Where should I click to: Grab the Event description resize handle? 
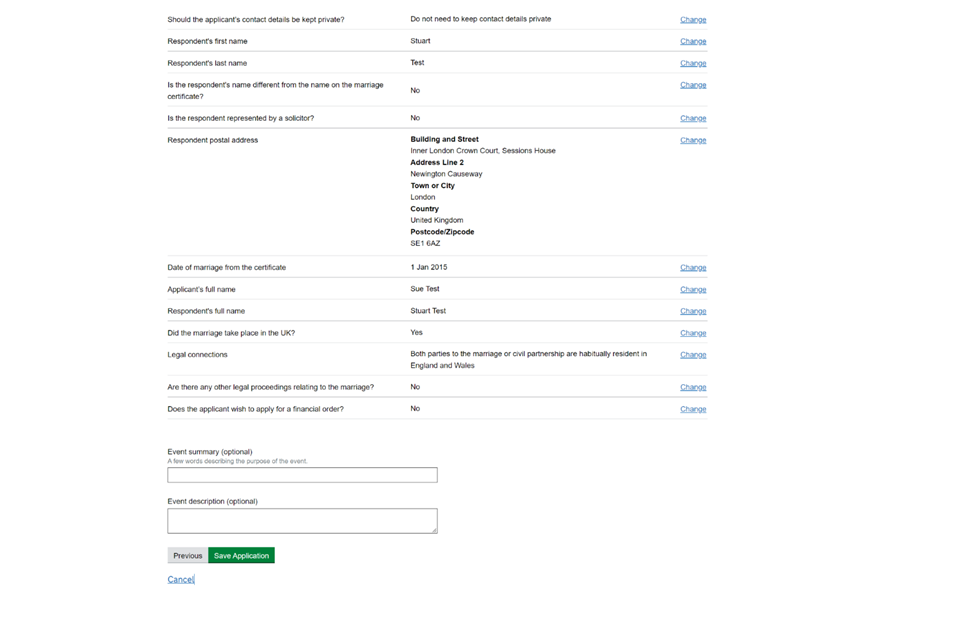point(434,530)
